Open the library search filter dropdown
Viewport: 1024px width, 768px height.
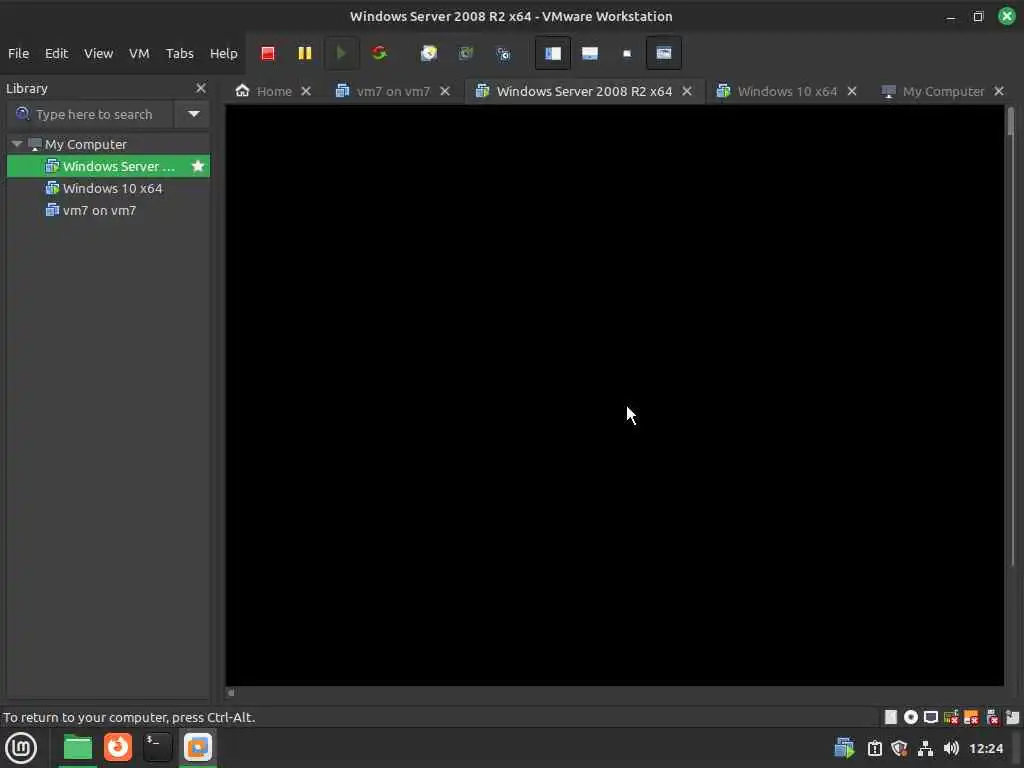[193, 114]
